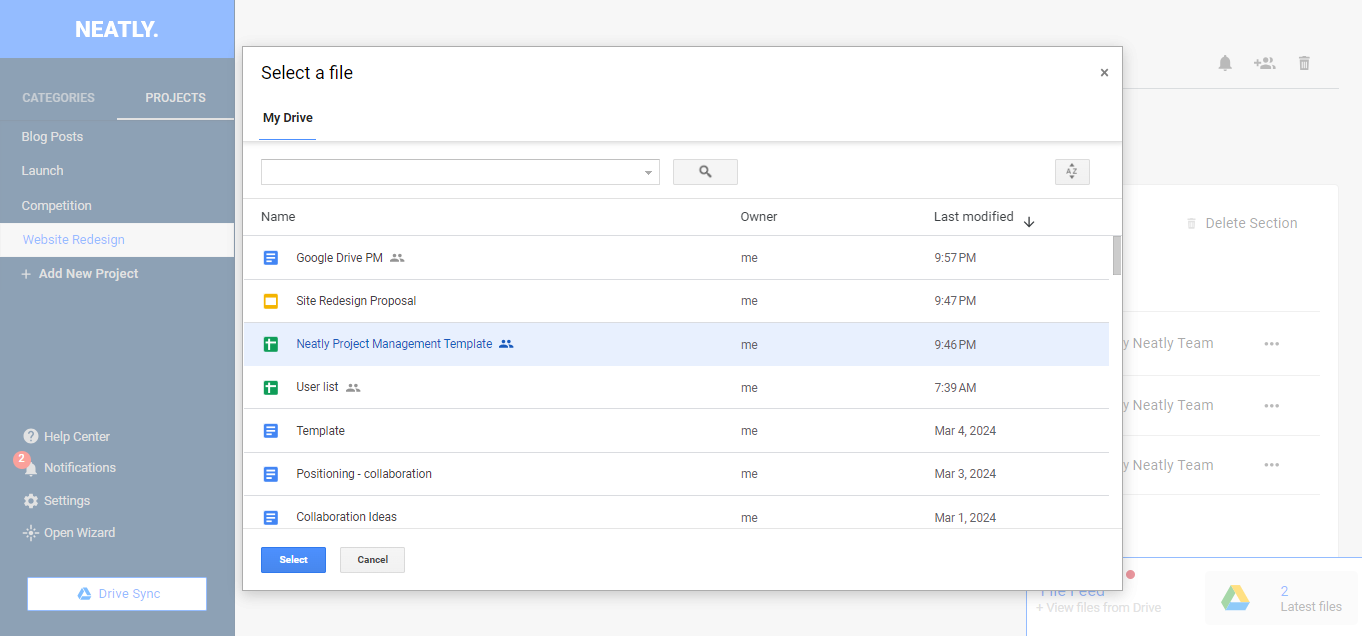Click the trash icon in top bar
1362x636 pixels.
coord(1304,63)
